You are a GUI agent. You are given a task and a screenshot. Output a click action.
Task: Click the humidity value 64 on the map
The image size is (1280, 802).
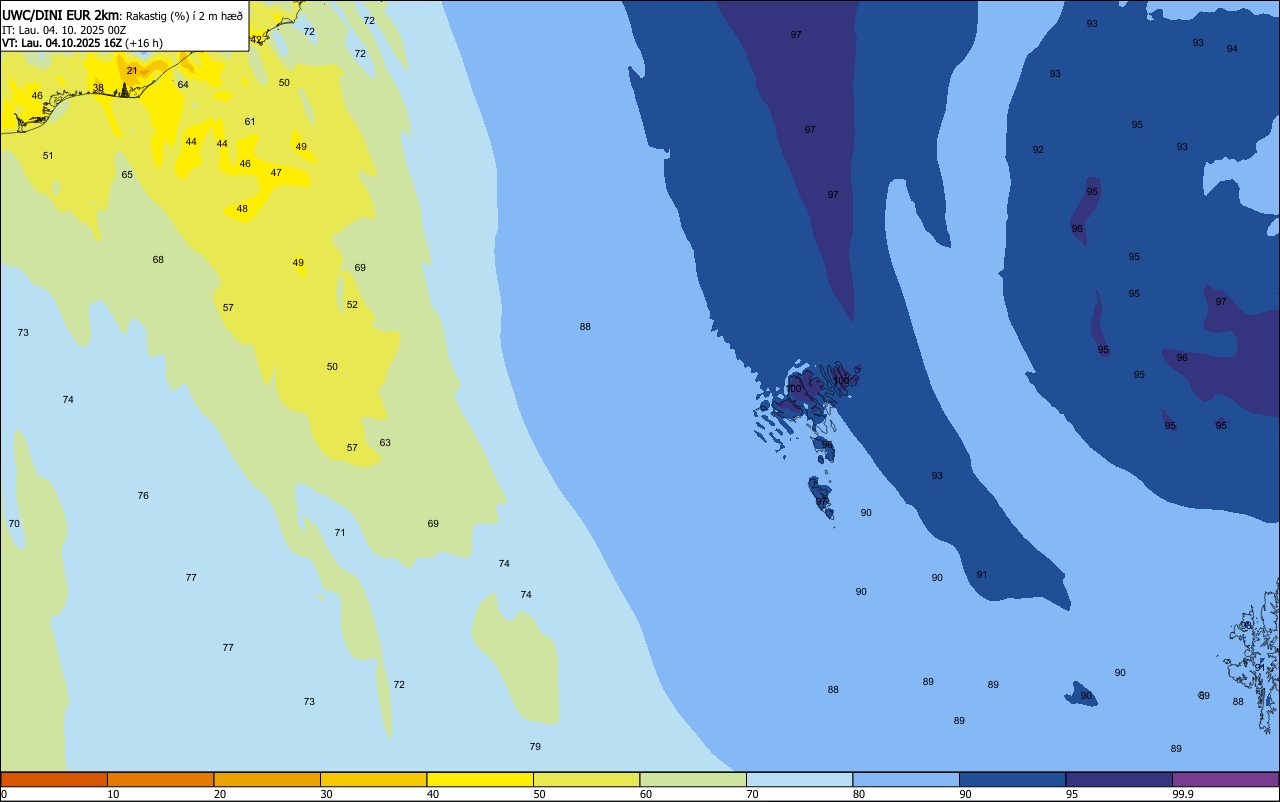[x=183, y=85]
